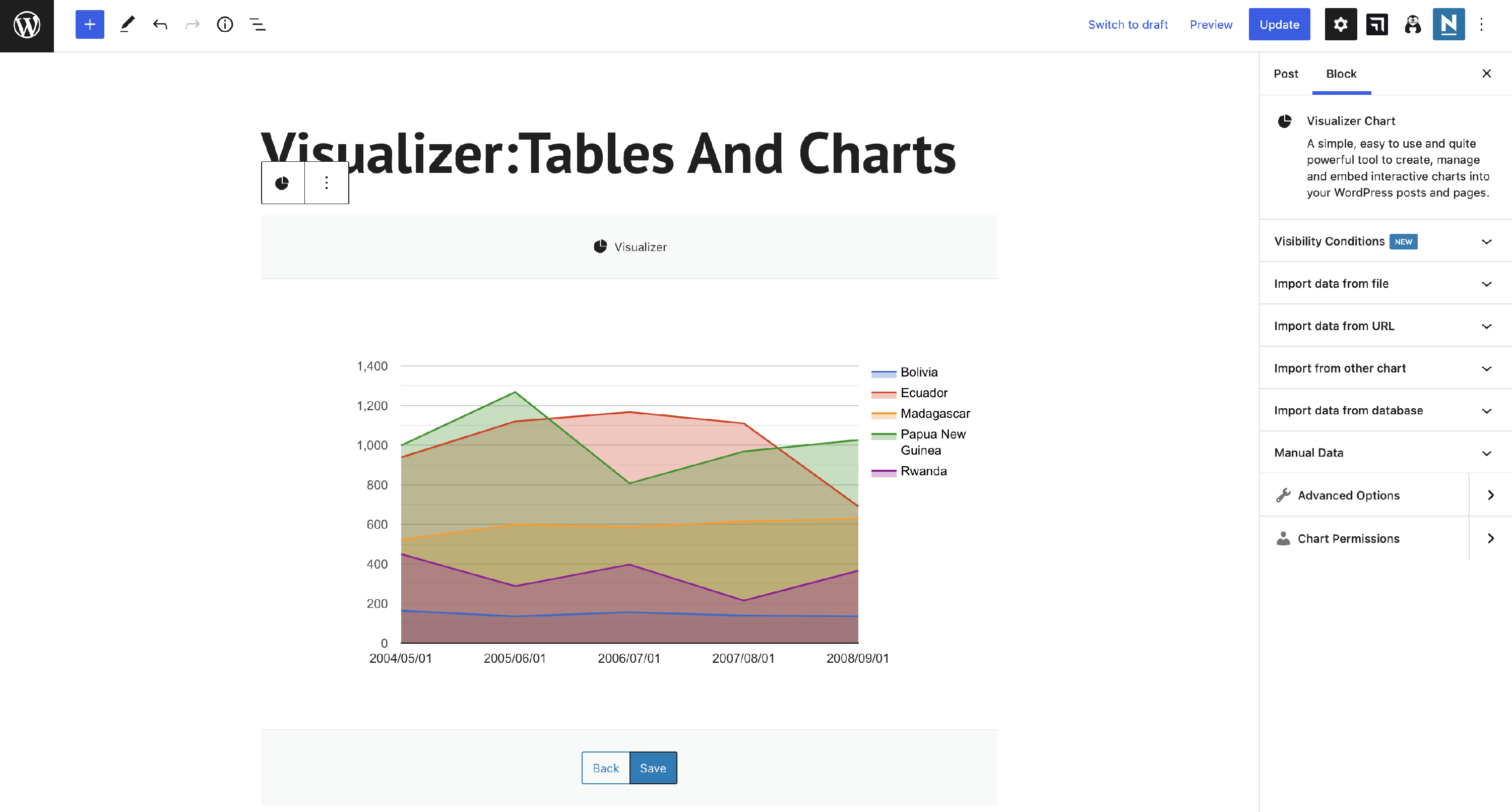Switch to the Post tab
The image size is (1512, 812).
[x=1285, y=74]
